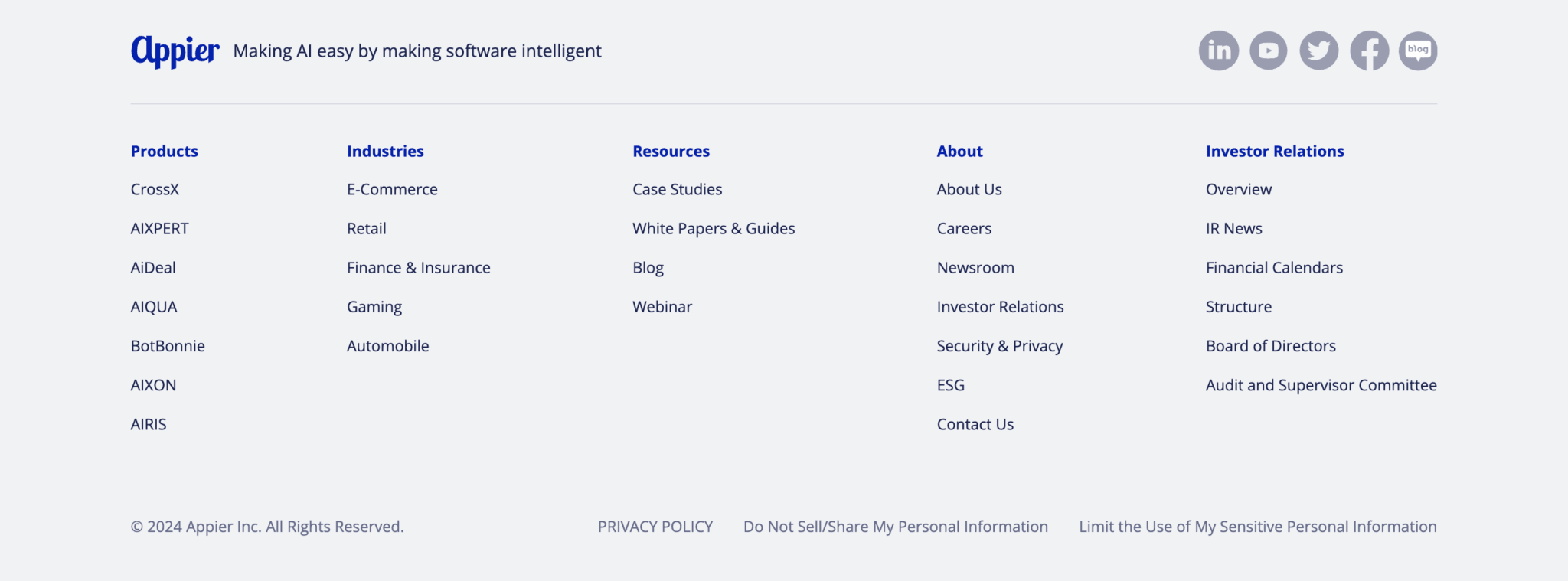Open the Facebook page icon
Screen dimensions: 1568x581
(x=1369, y=51)
